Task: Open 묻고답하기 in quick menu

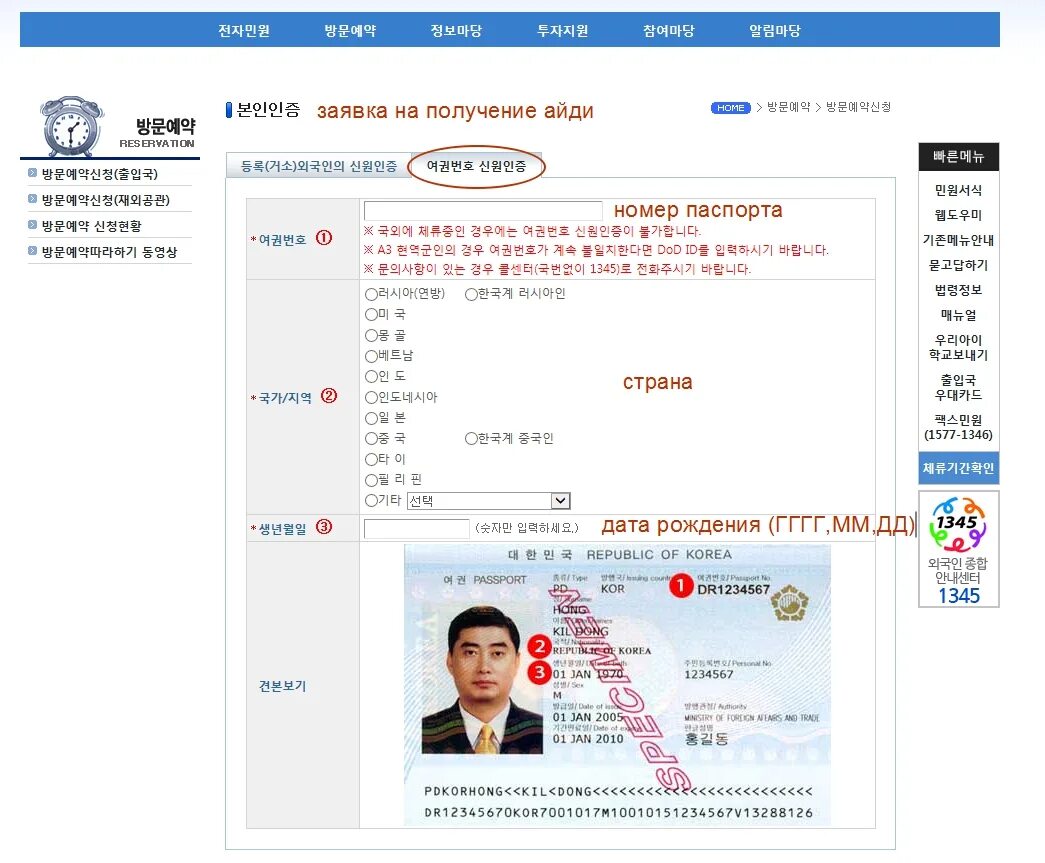Action: [x=958, y=265]
